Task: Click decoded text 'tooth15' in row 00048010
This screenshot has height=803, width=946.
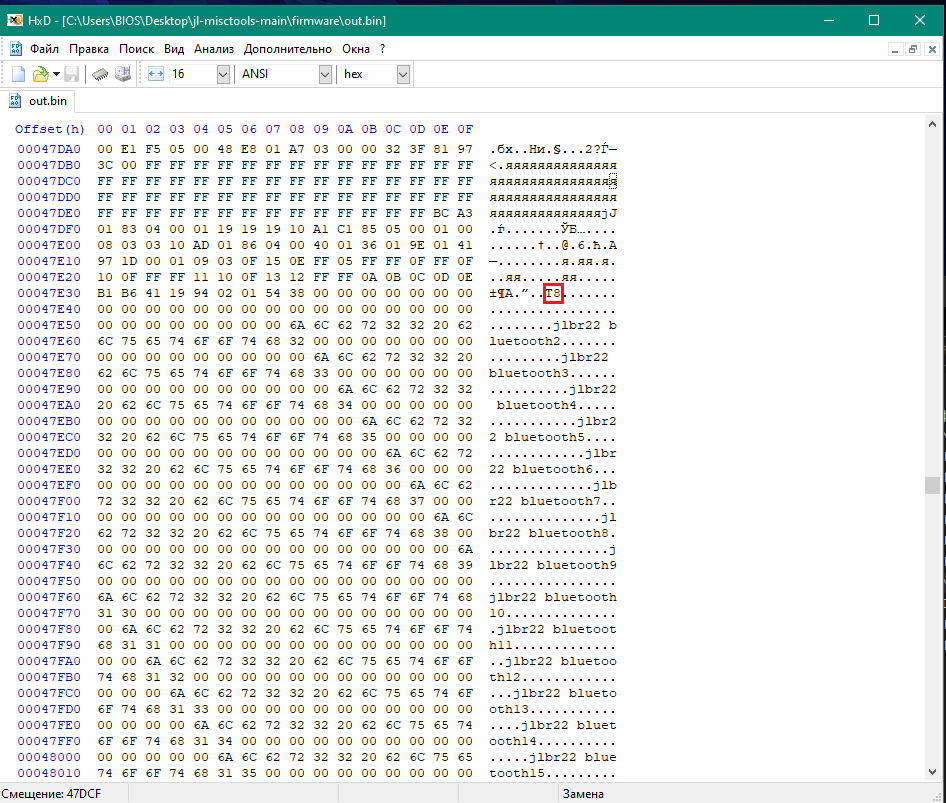Action: pyautogui.click(x=517, y=773)
